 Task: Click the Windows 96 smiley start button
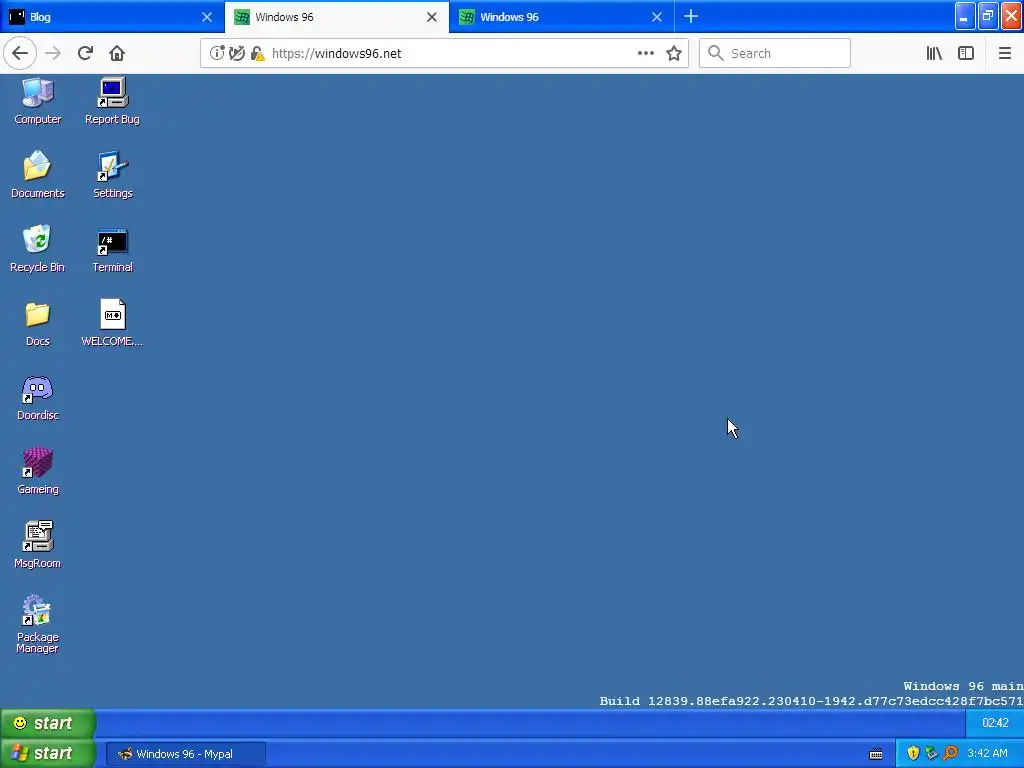(x=48, y=723)
